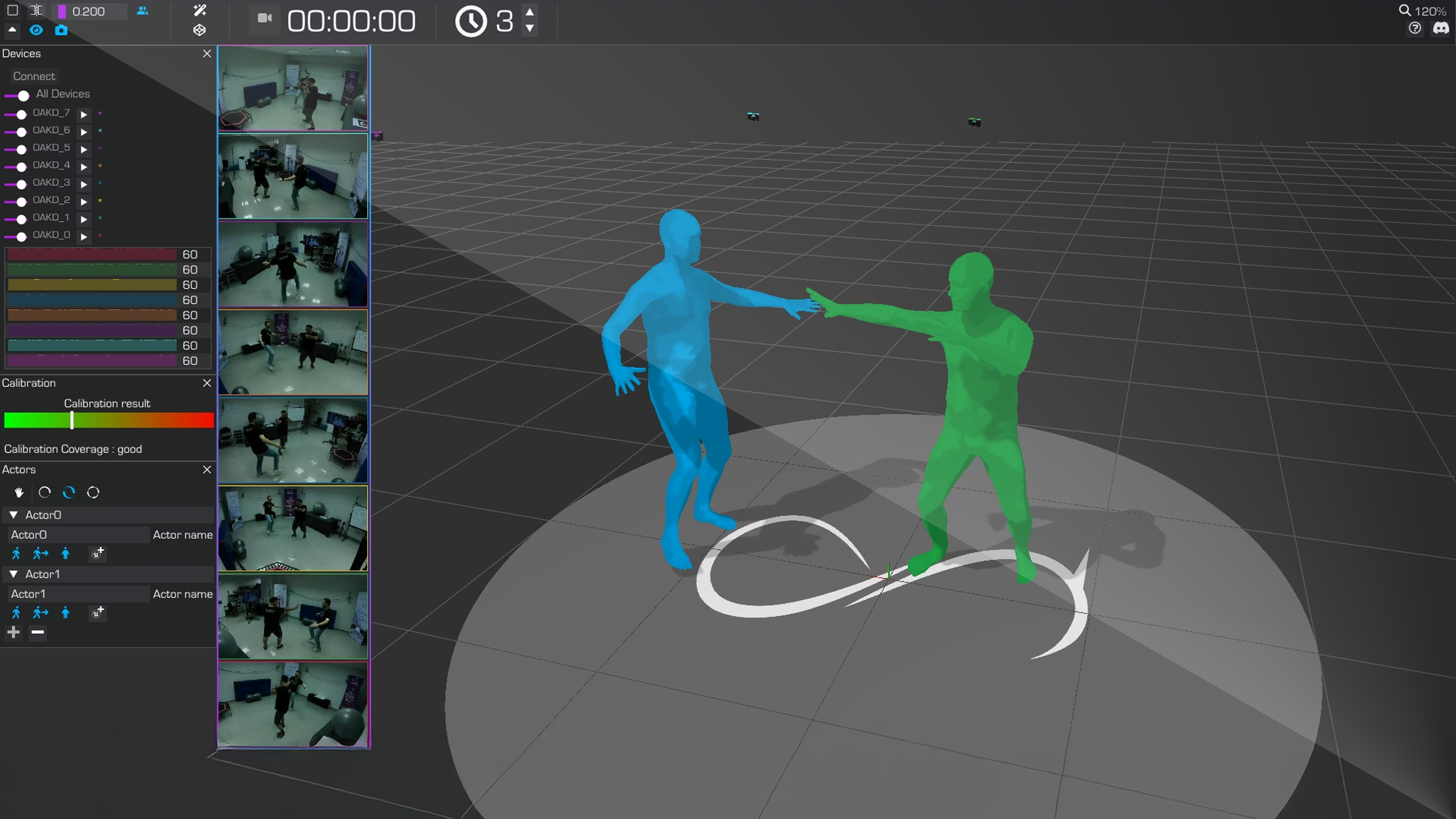This screenshot has width=1456, height=819.
Task: Click the multi-person actors icon in toolbar
Action: (142, 11)
